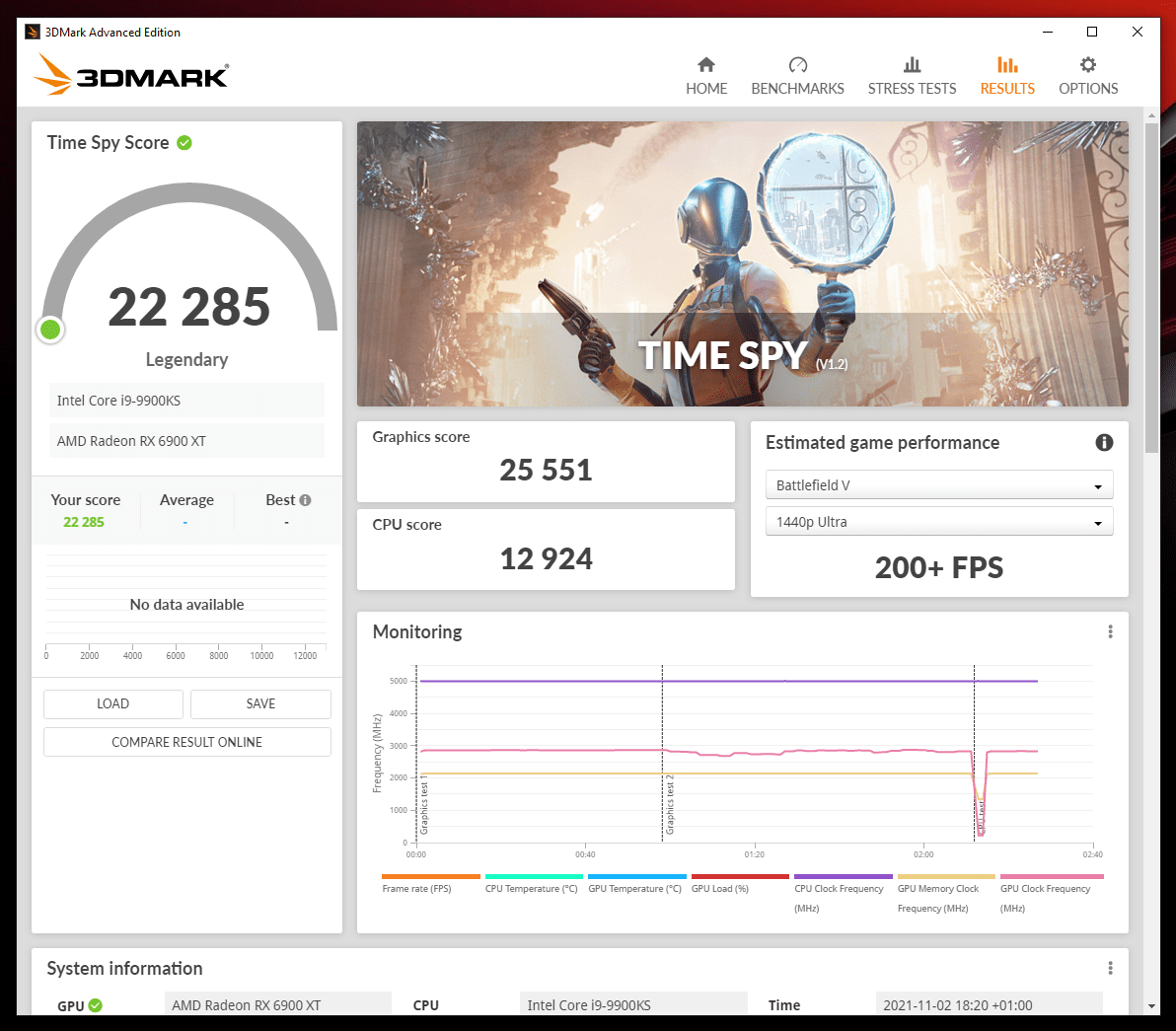Toggle GPU Temperature legend series
The width and height of the screenshot is (1176, 1031).
pos(636,884)
